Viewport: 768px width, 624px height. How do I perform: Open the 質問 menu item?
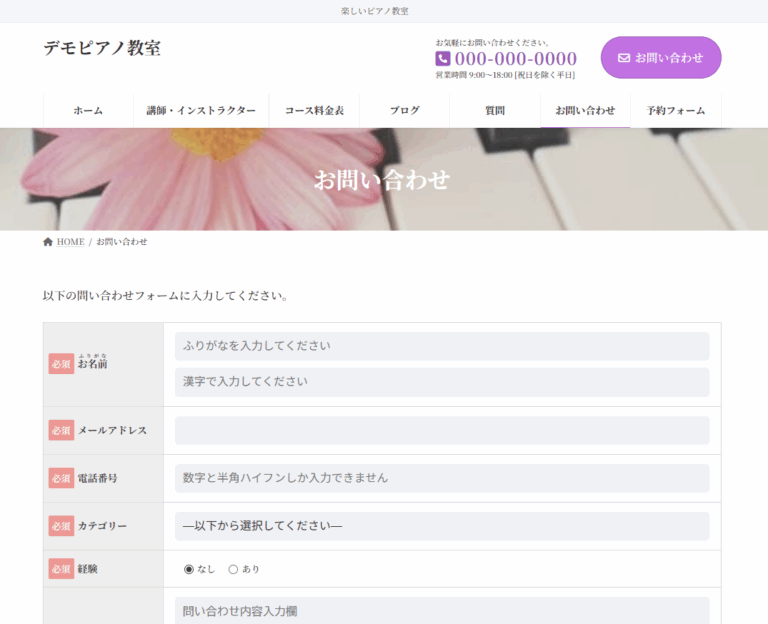pos(494,111)
